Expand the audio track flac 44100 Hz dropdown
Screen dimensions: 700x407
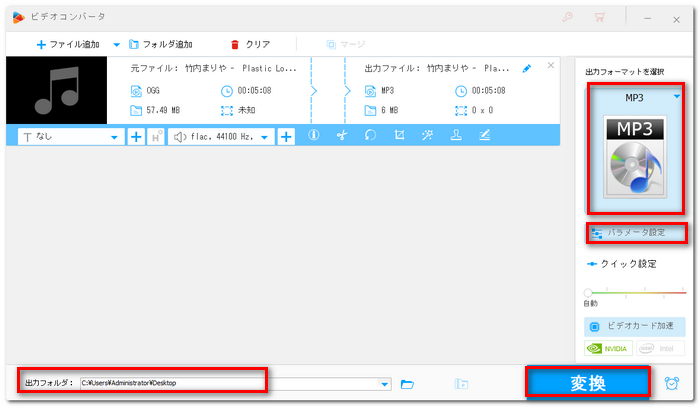pos(265,136)
